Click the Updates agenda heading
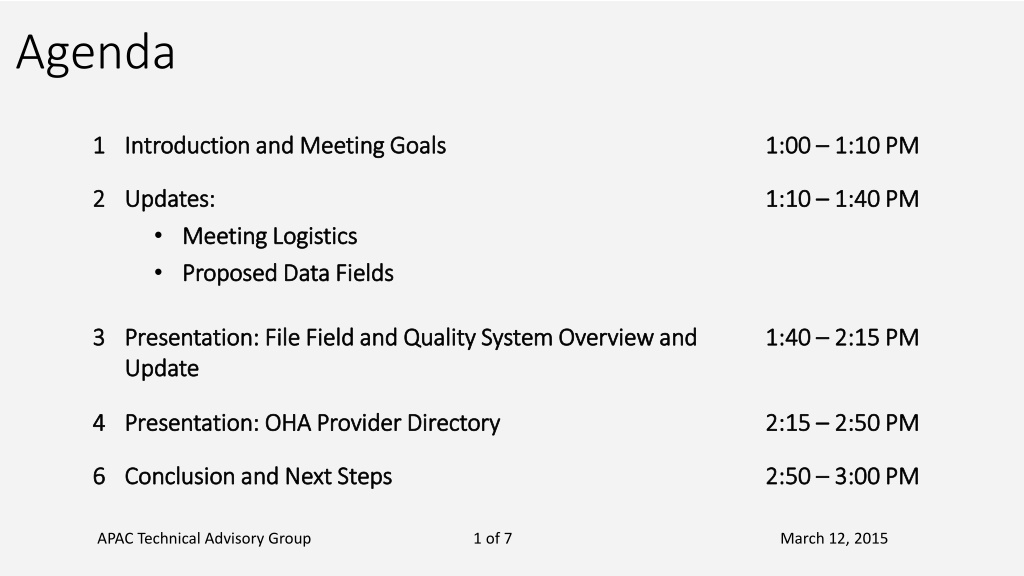 170,199
